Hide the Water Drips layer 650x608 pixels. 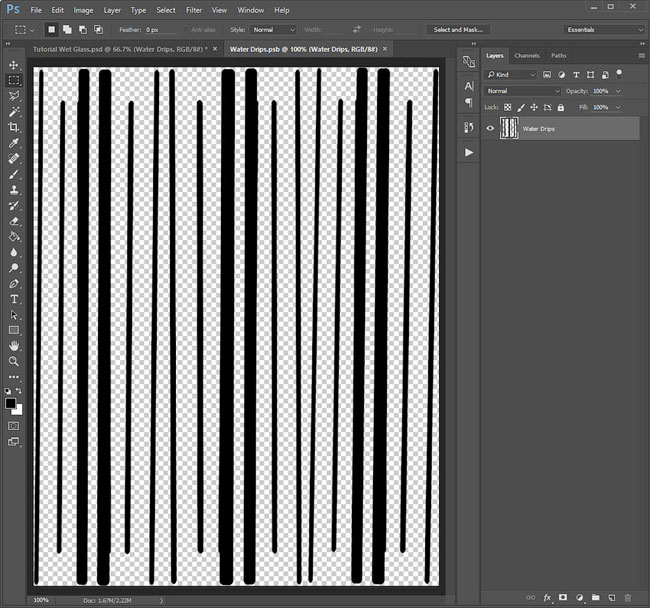[490, 128]
